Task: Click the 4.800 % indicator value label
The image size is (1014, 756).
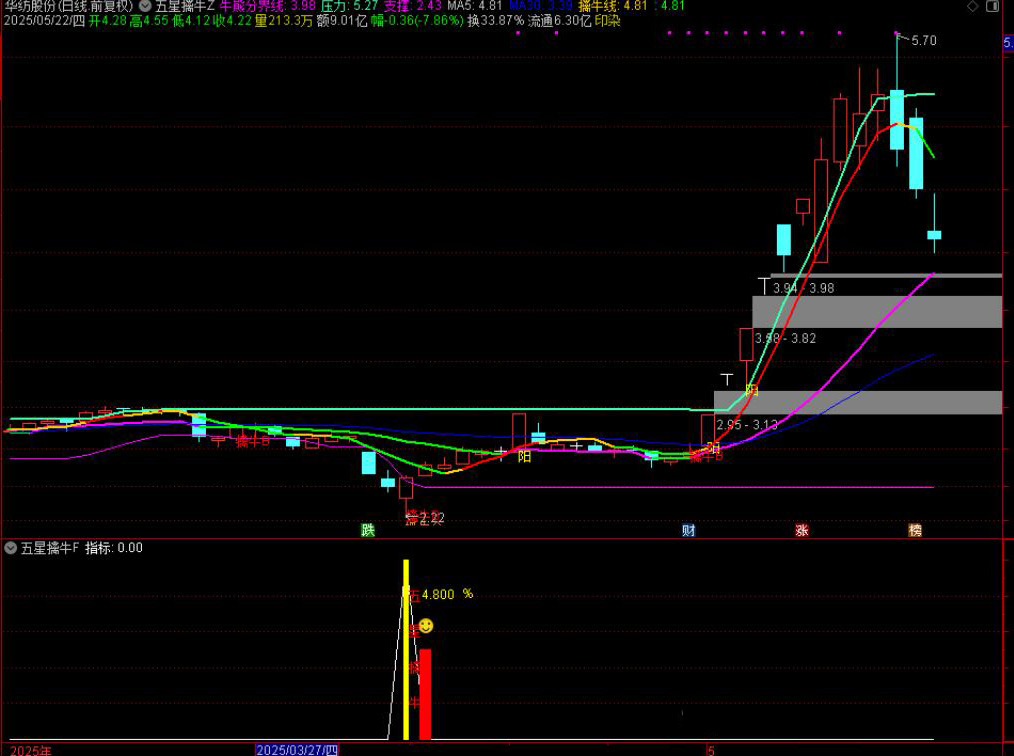Action: pos(447,594)
